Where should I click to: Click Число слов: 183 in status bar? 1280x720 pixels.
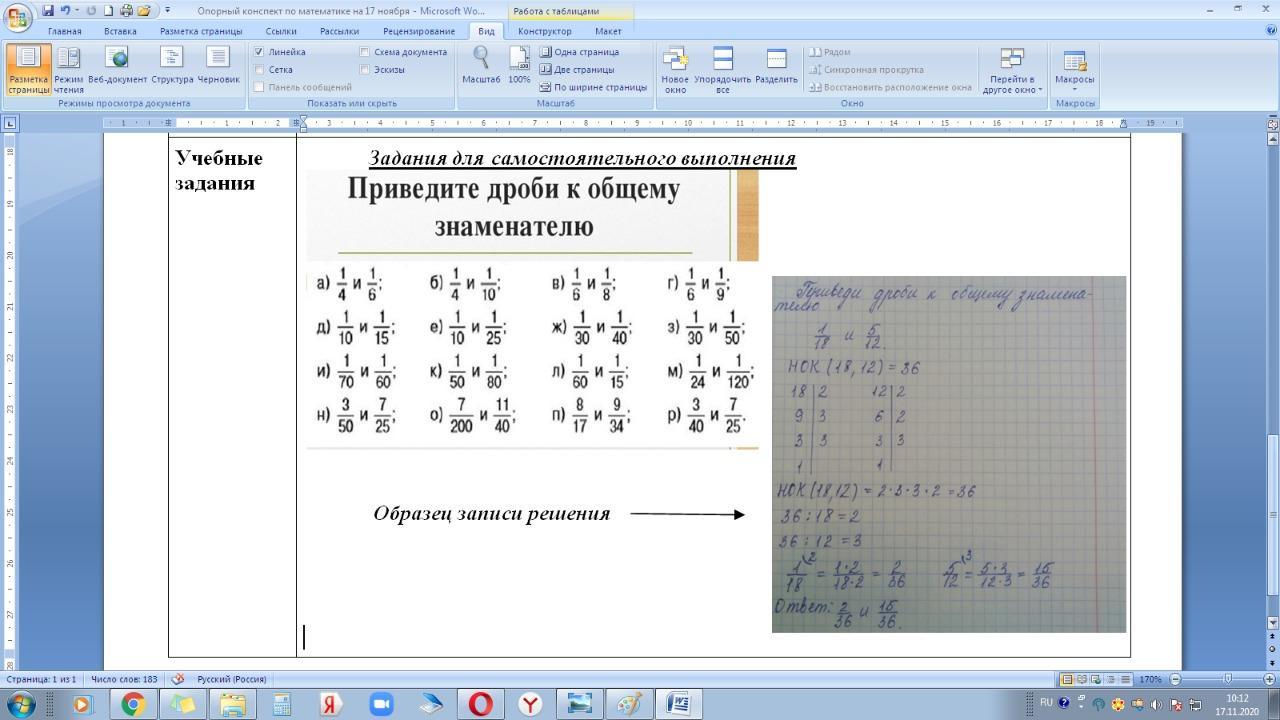(124, 679)
